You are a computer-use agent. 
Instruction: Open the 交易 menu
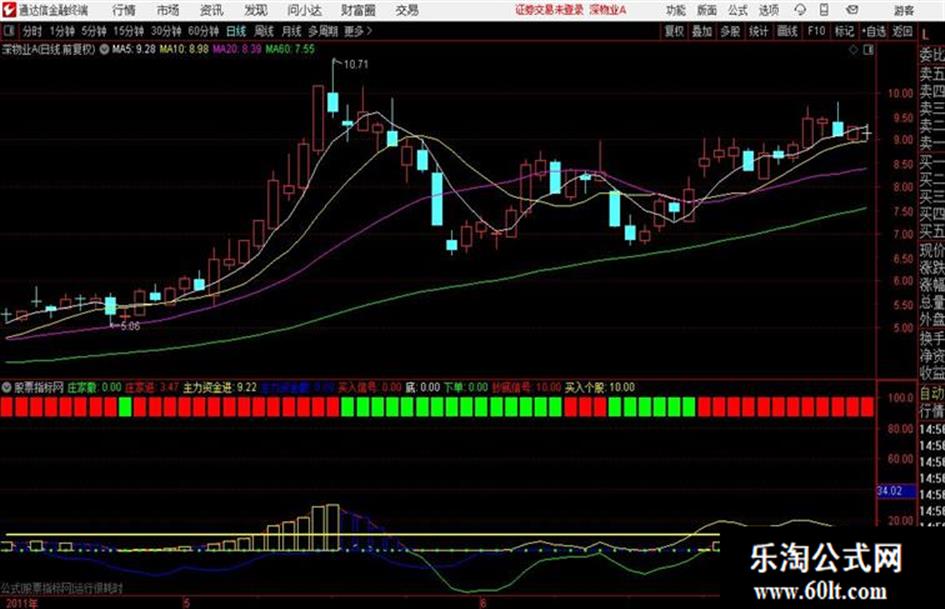point(407,10)
